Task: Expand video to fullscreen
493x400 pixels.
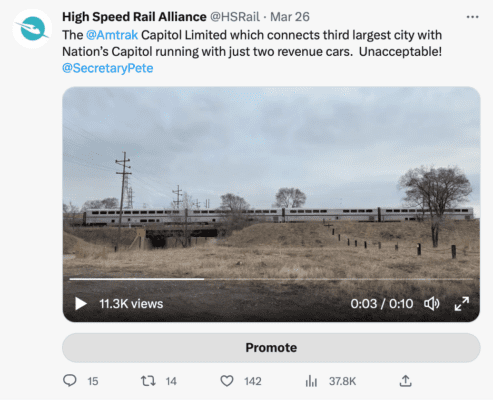Action: pos(462,304)
